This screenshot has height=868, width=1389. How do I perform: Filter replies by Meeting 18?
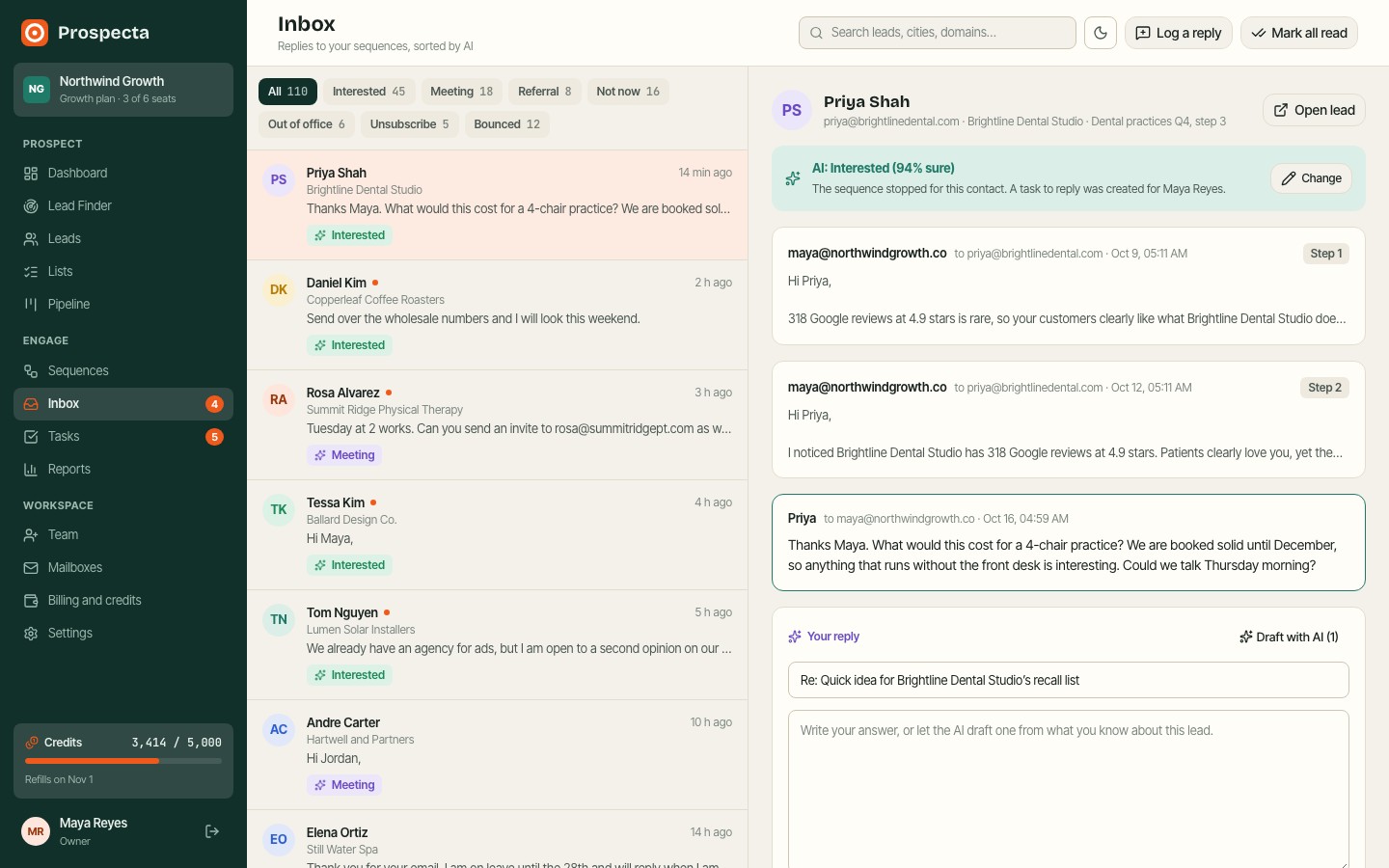(461, 92)
